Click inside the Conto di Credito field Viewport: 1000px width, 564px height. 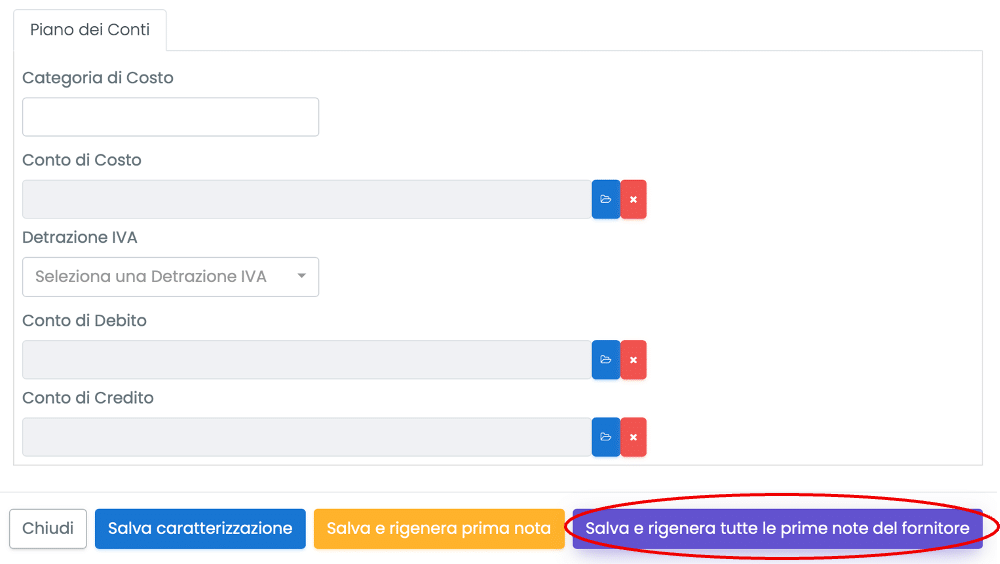pos(306,437)
